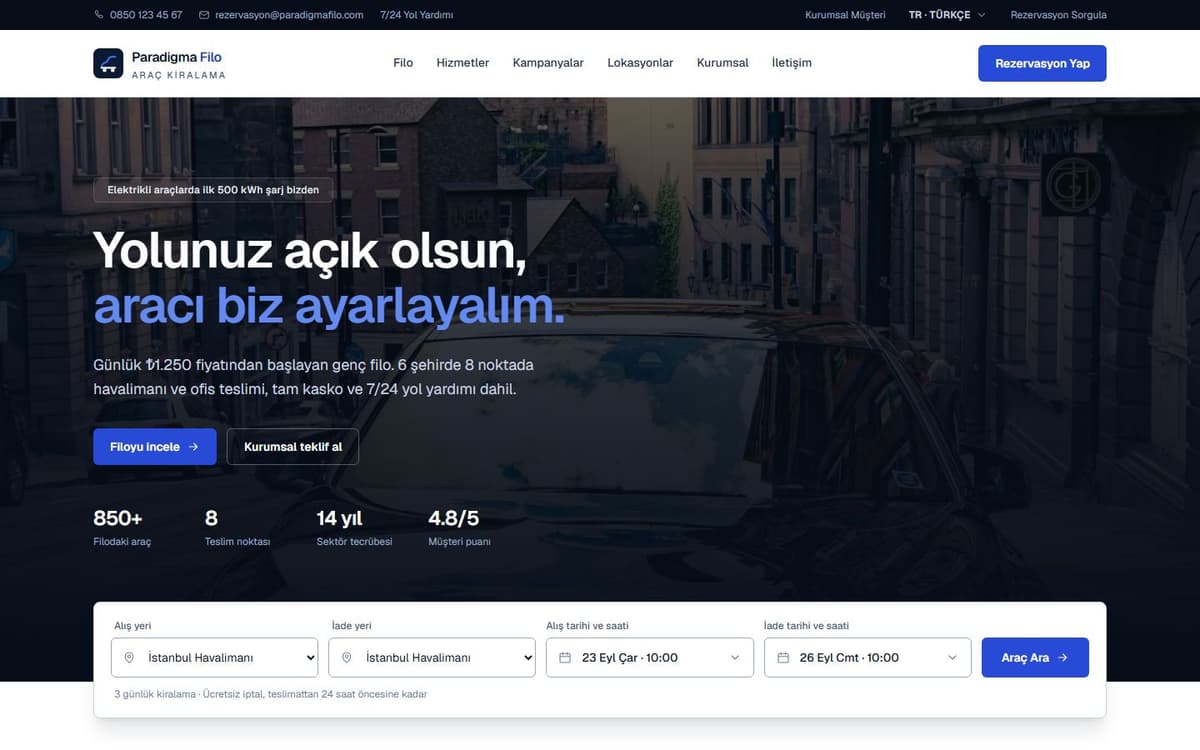Click the electric vehicle 500 kWh promo badge
This screenshot has width=1200, height=750.
click(x=213, y=190)
